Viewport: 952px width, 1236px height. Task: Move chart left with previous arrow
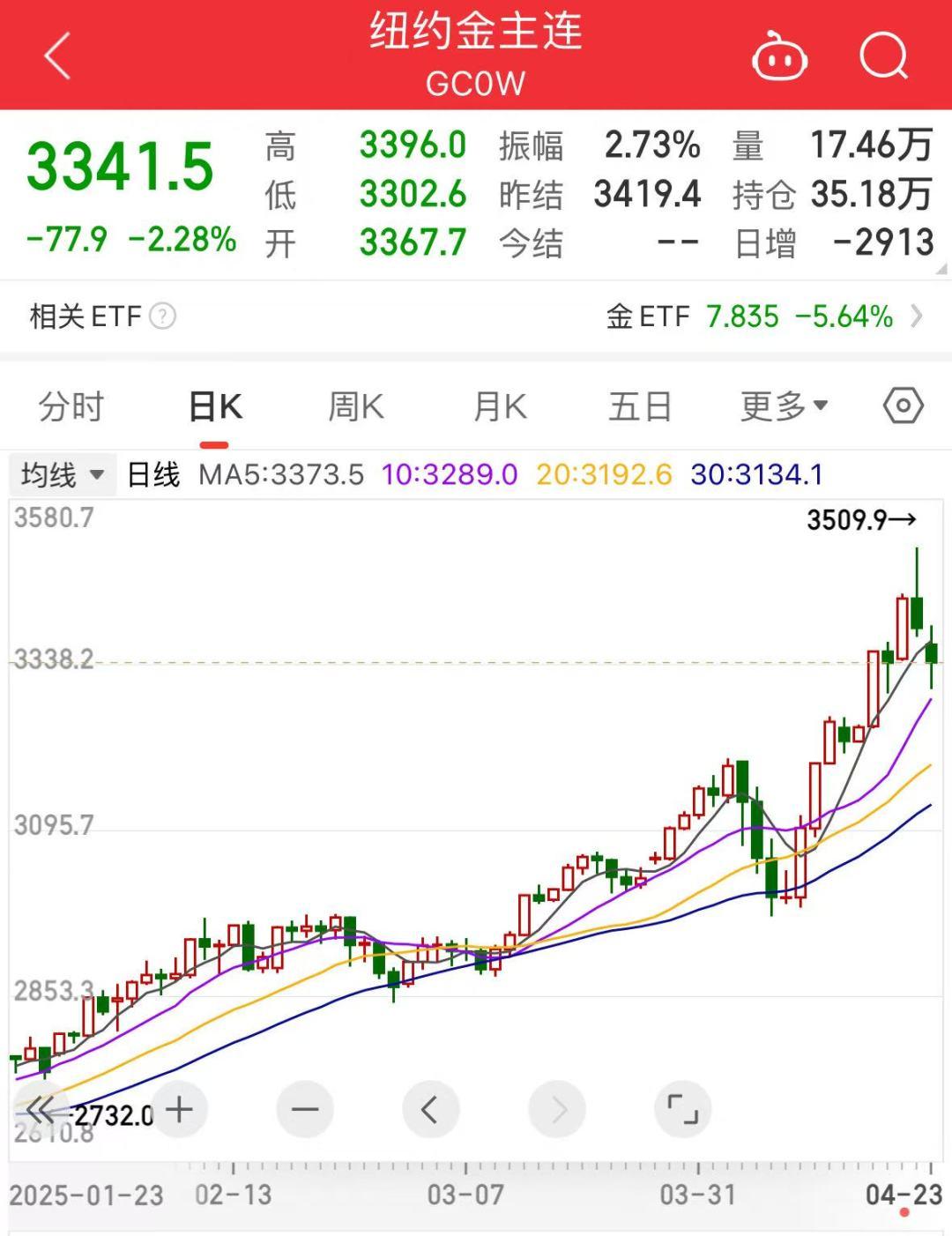click(430, 1109)
